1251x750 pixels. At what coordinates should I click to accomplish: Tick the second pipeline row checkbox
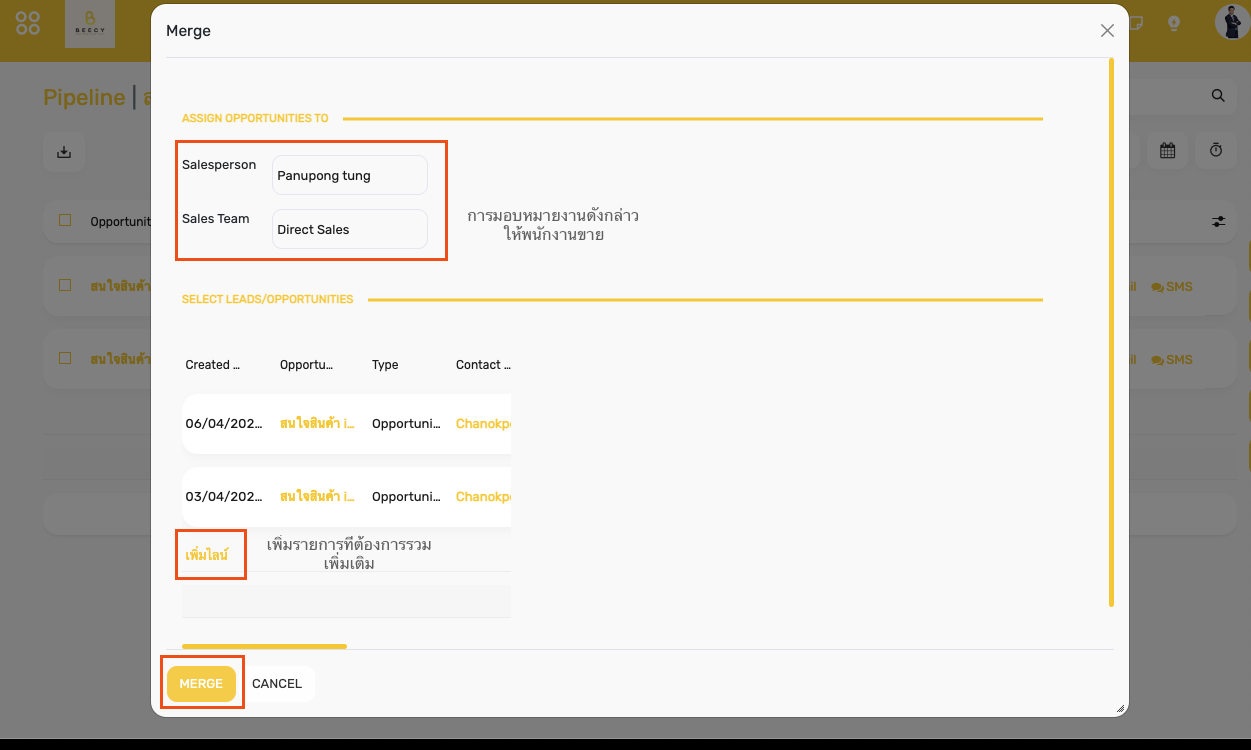tap(65, 358)
